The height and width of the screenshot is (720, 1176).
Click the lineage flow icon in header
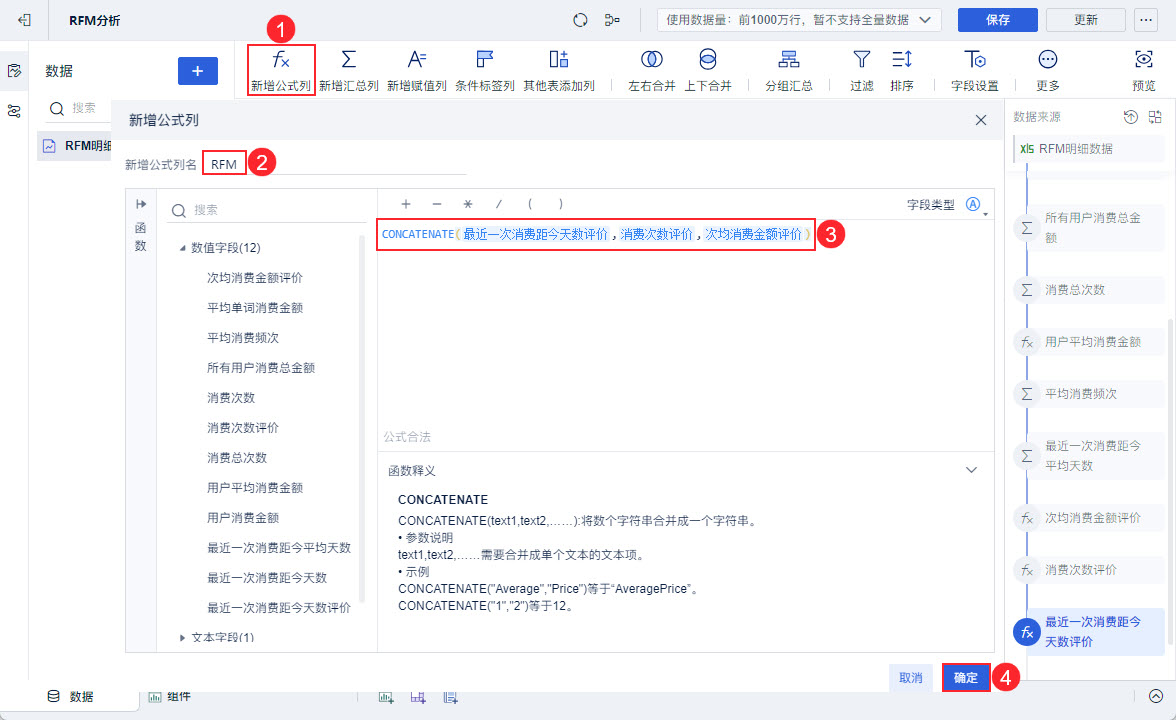[x=612, y=20]
